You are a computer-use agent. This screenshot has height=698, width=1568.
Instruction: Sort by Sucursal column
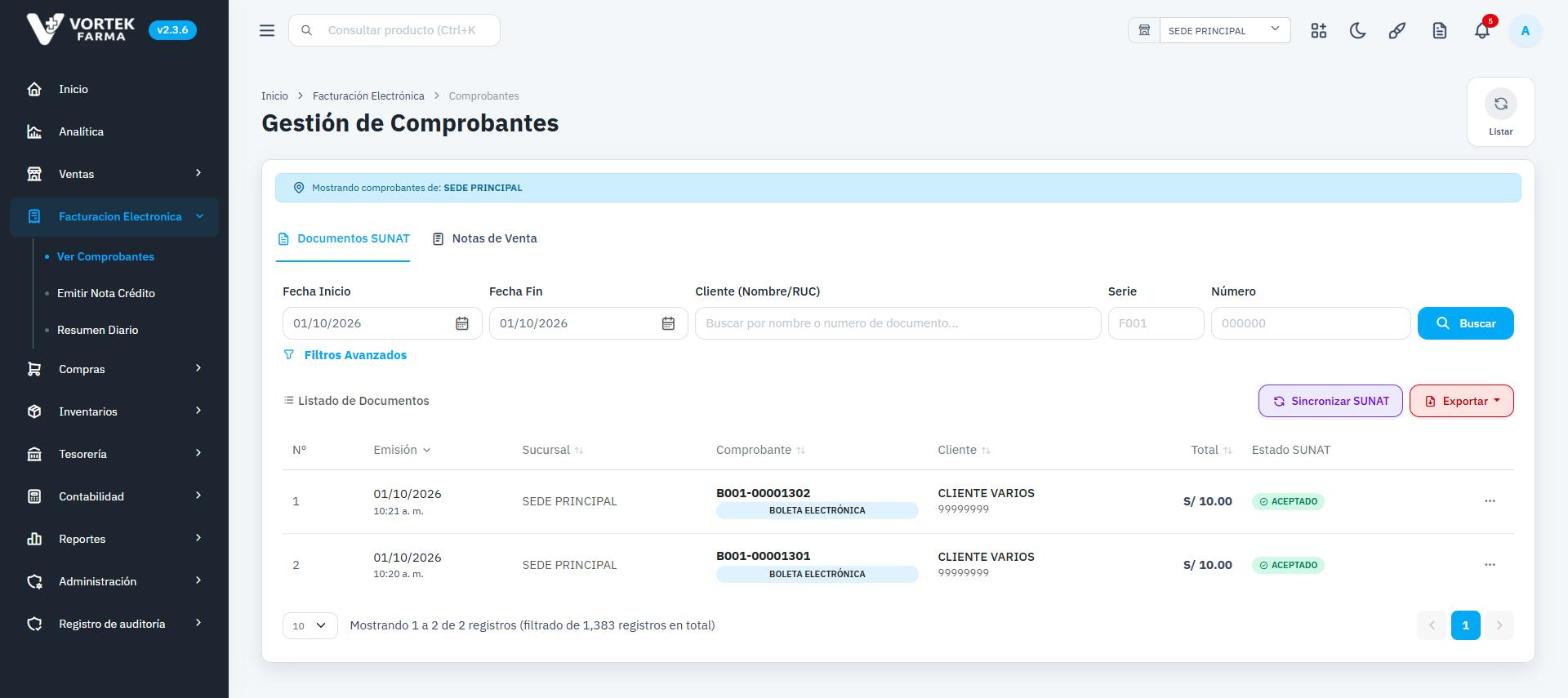click(x=552, y=450)
